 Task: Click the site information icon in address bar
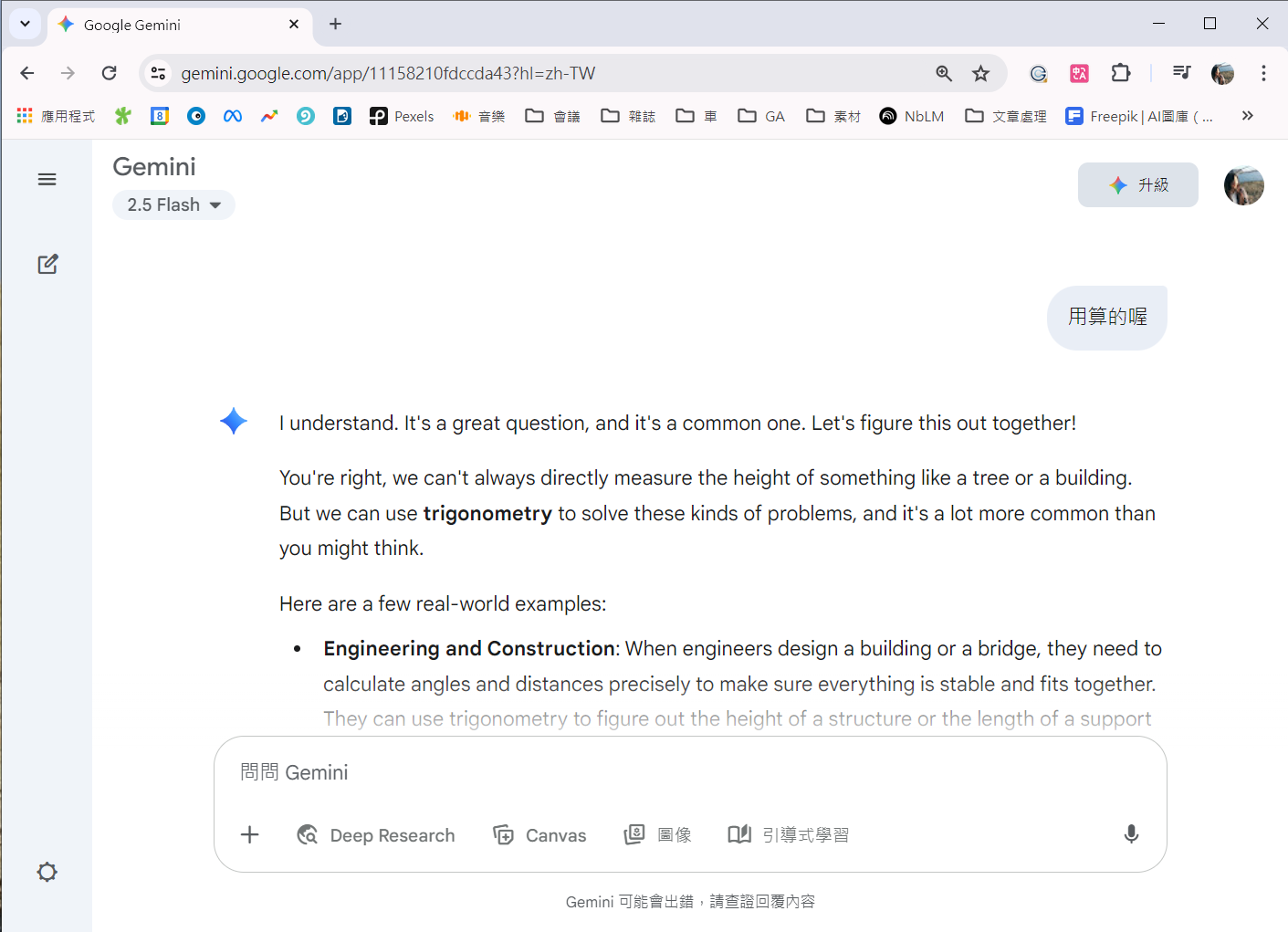(x=158, y=73)
